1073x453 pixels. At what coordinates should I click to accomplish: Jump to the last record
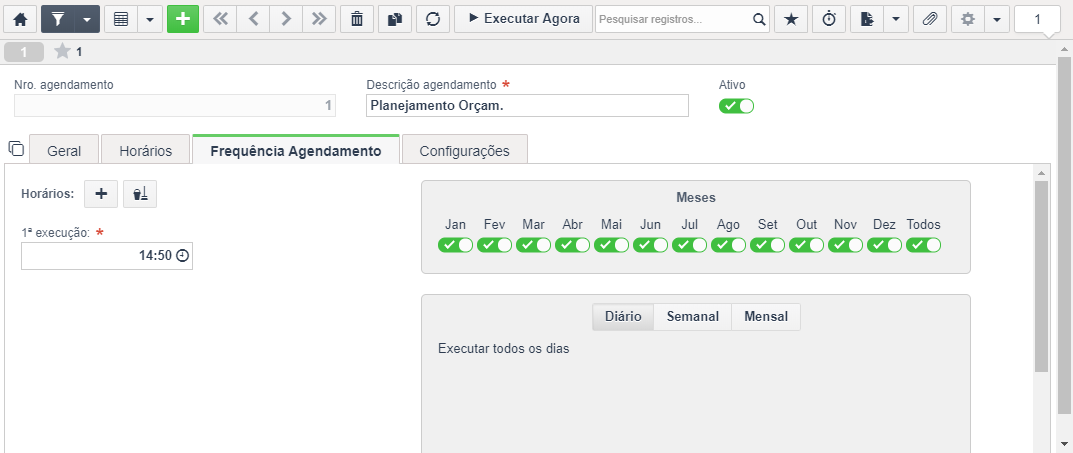(x=318, y=19)
